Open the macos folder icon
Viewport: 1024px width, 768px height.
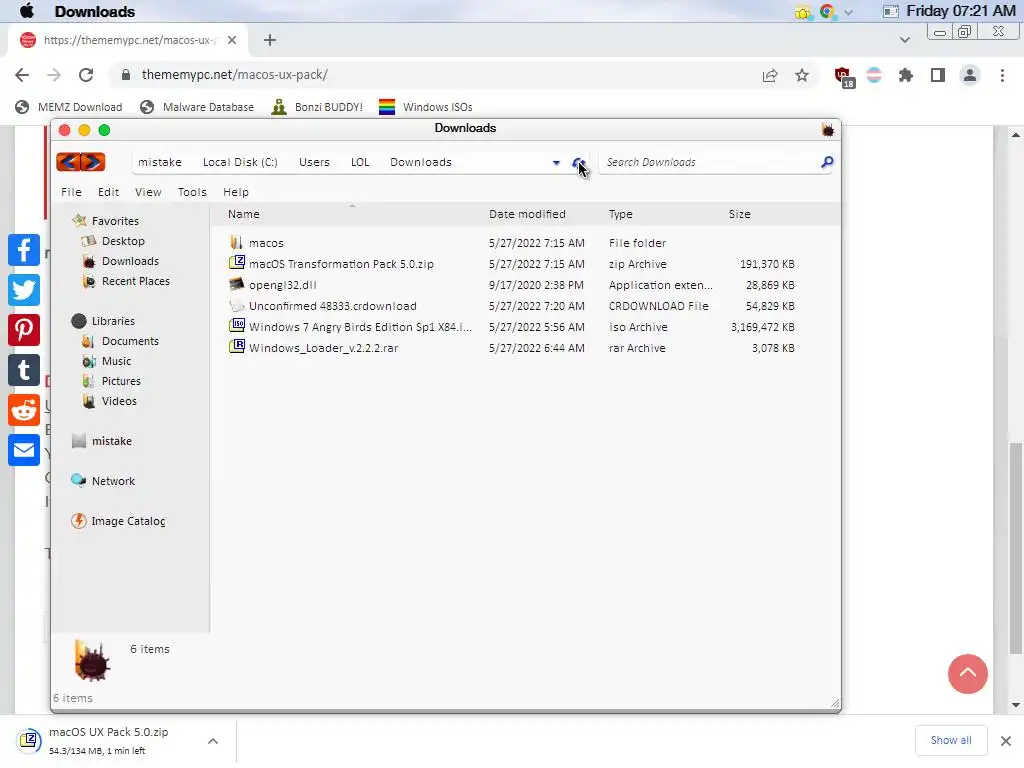236,242
